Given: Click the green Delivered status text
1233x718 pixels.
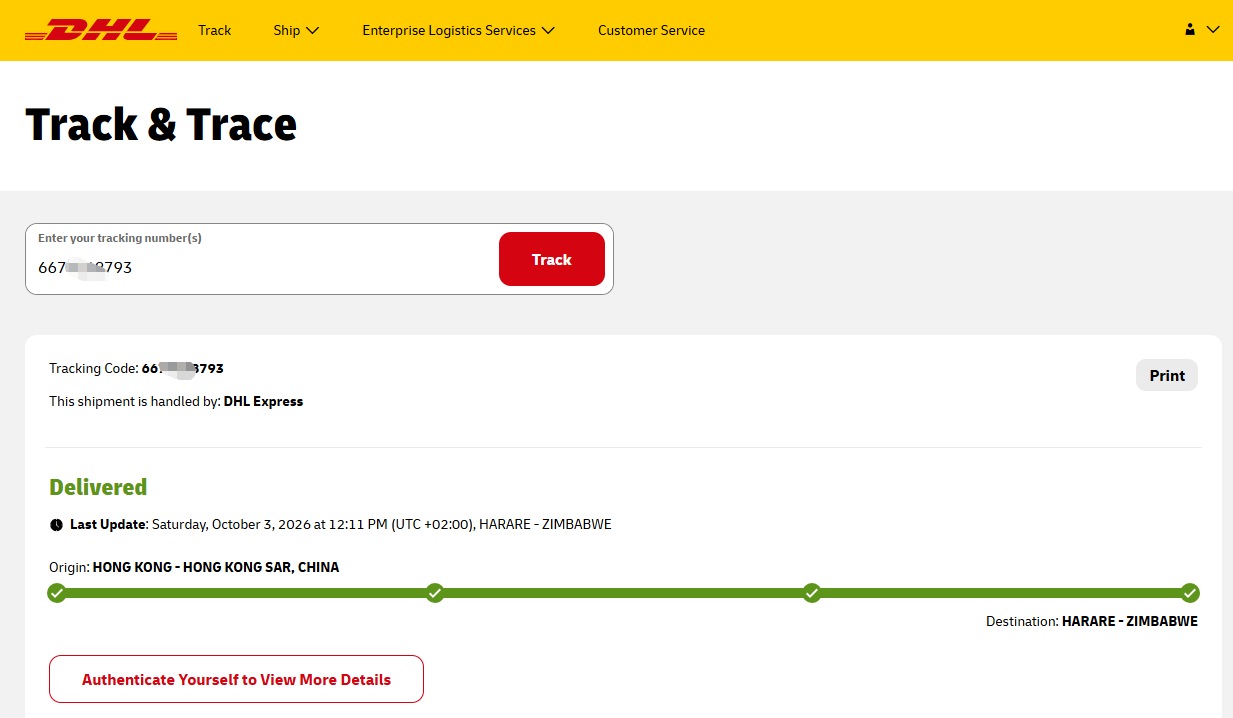Looking at the screenshot, I should [x=98, y=487].
